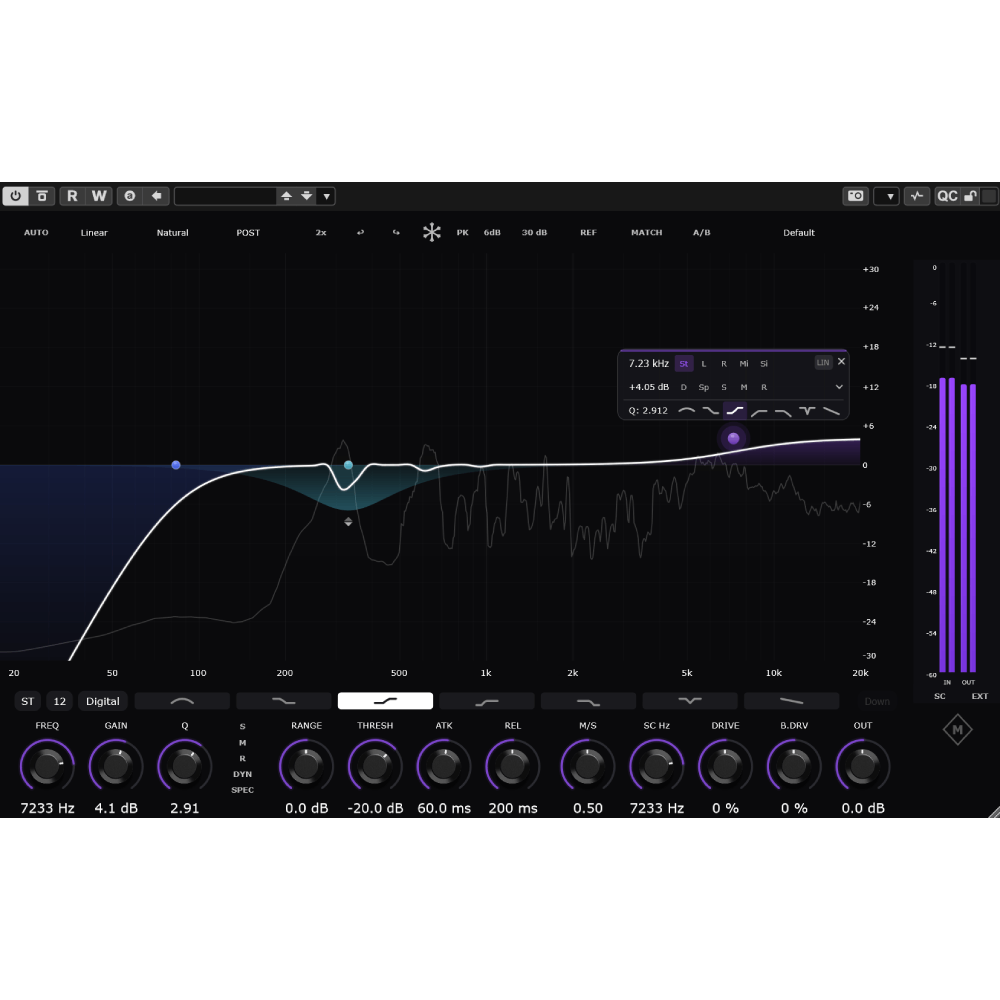This screenshot has width=1000, height=1000.
Task: Select the Mi channel mode in band popup
Action: (x=744, y=364)
